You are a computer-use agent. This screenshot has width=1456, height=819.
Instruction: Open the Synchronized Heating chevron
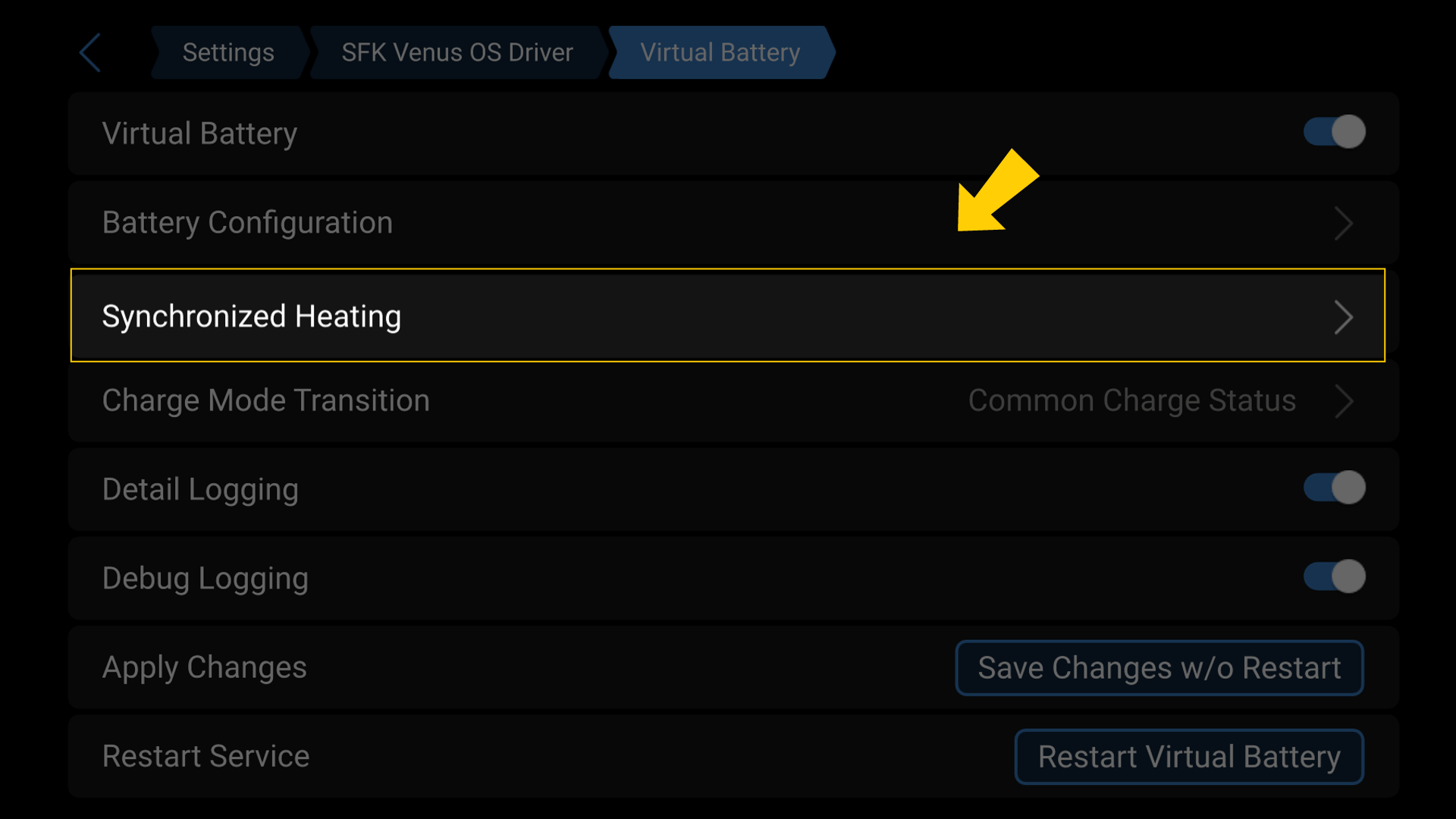[x=1345, y=316]
